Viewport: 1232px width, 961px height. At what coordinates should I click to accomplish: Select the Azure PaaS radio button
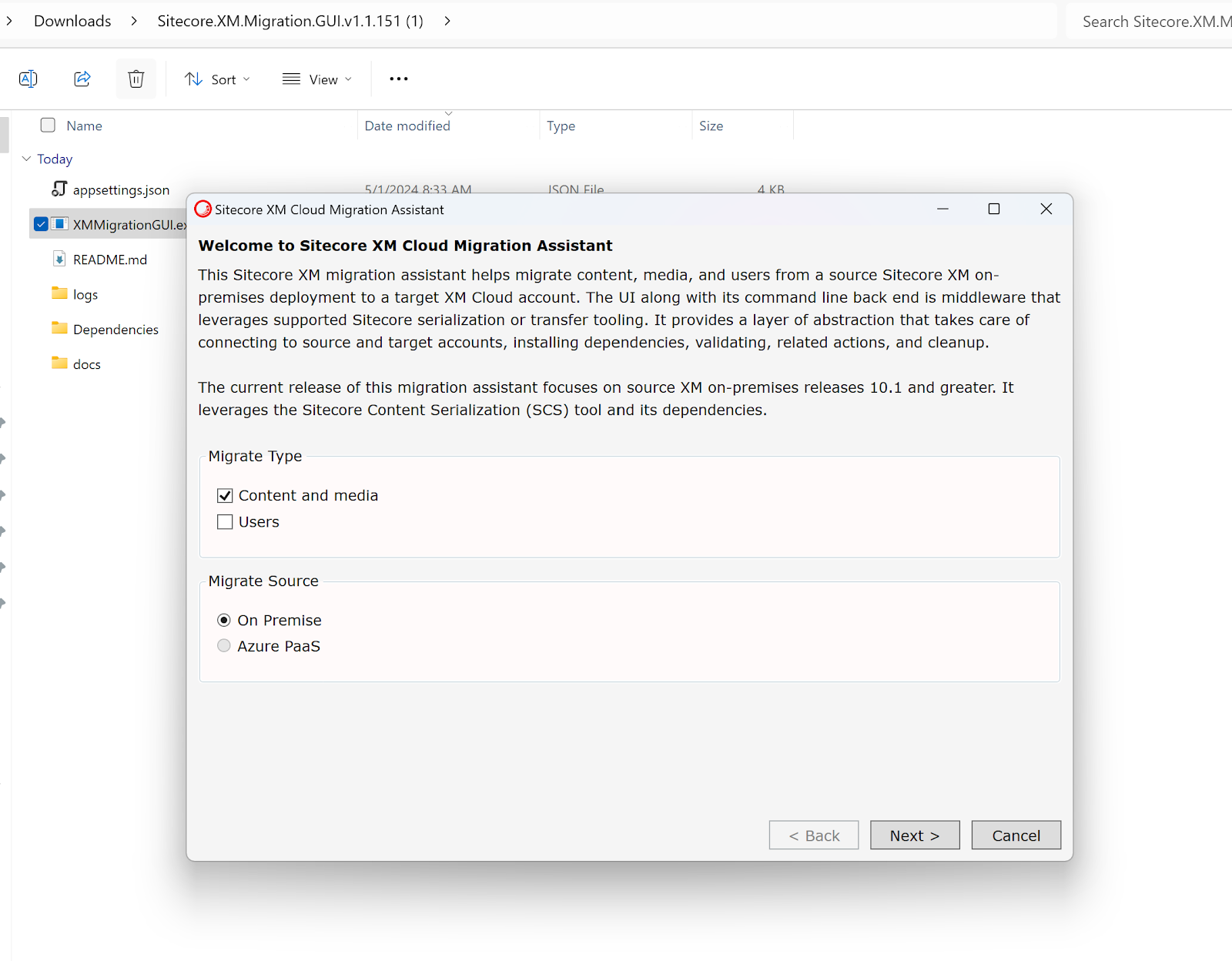(224, 646)
